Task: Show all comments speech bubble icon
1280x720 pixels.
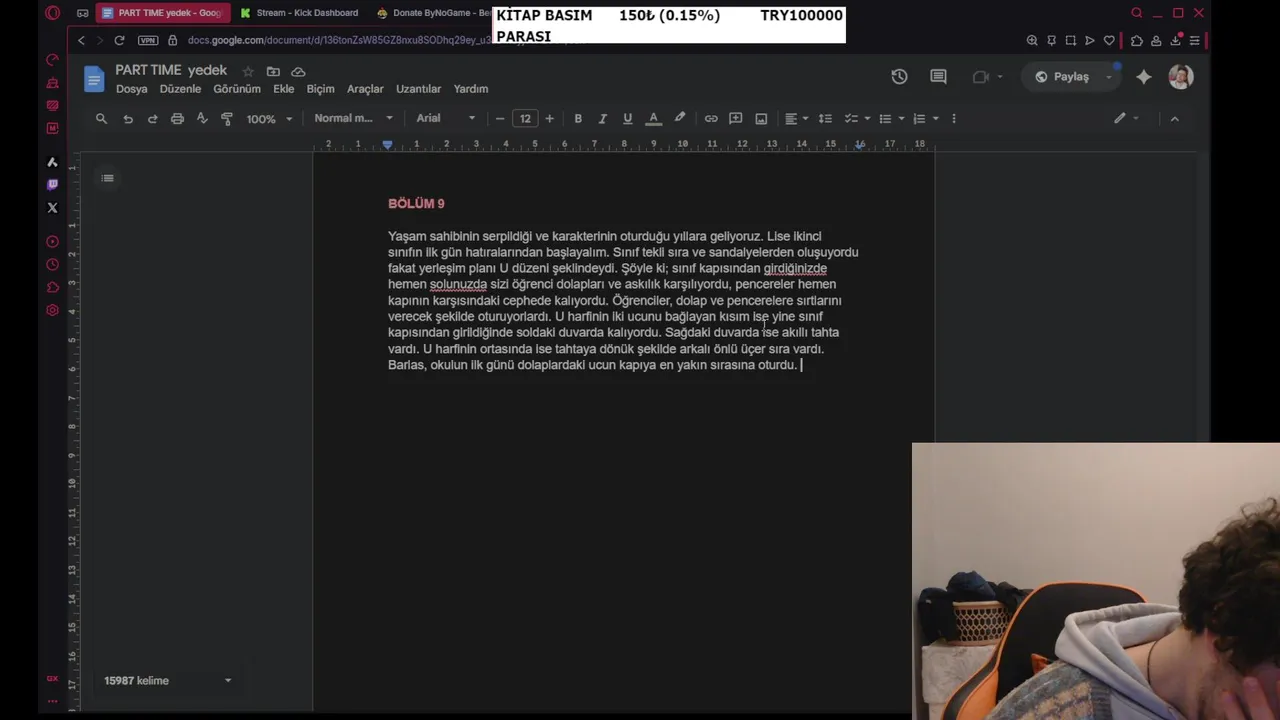Action: pos(938,77)
